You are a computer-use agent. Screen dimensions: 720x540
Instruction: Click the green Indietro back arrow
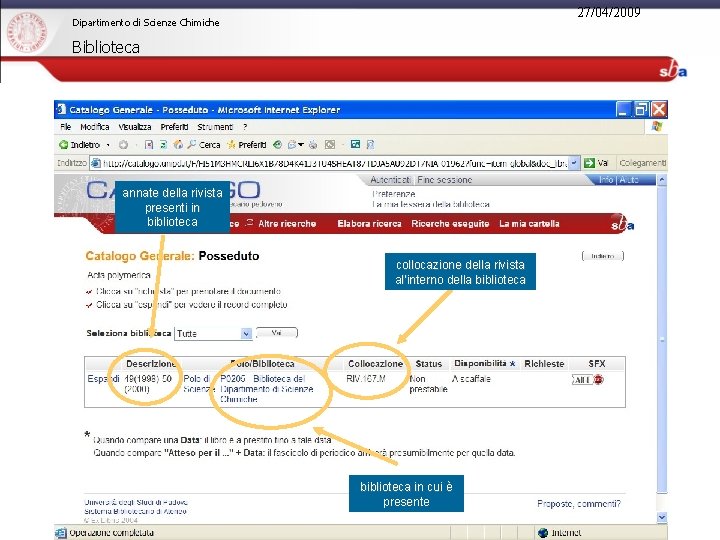(x=64, y=145)
